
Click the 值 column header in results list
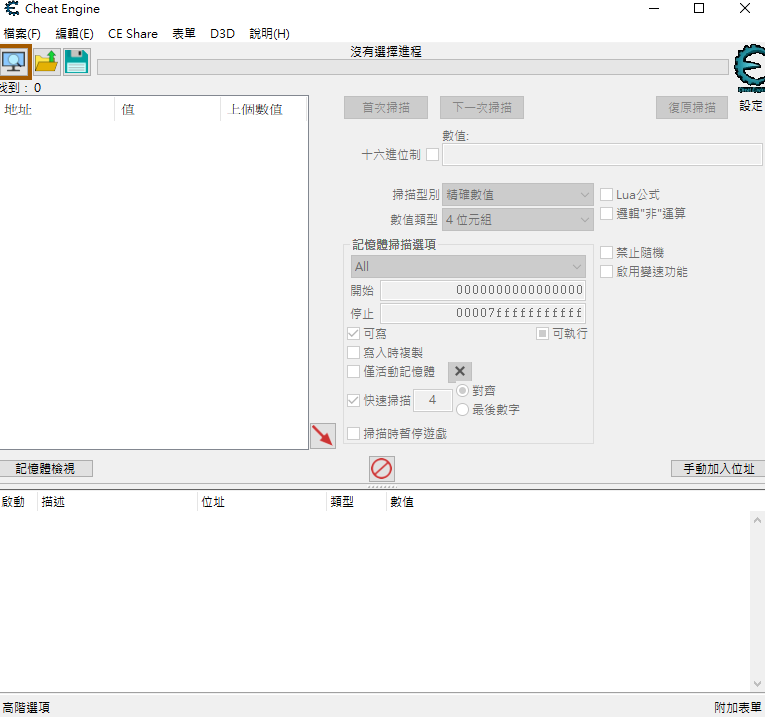(x=168, y=109)
